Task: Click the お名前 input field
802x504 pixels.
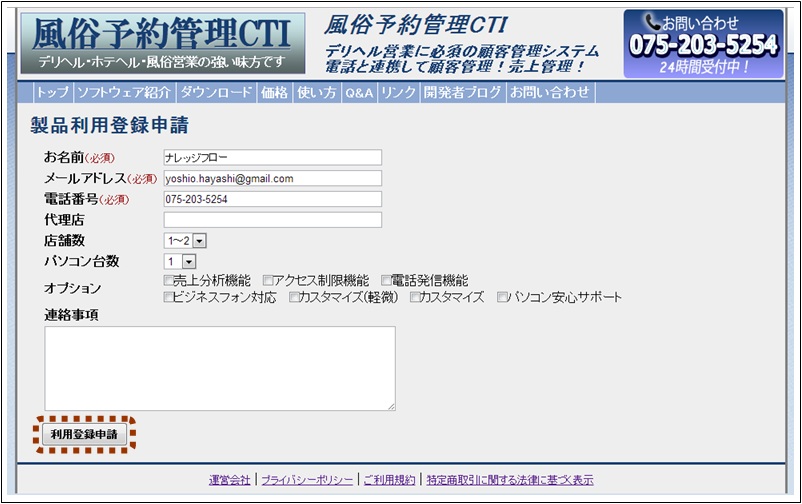Action: click(272, 157)
